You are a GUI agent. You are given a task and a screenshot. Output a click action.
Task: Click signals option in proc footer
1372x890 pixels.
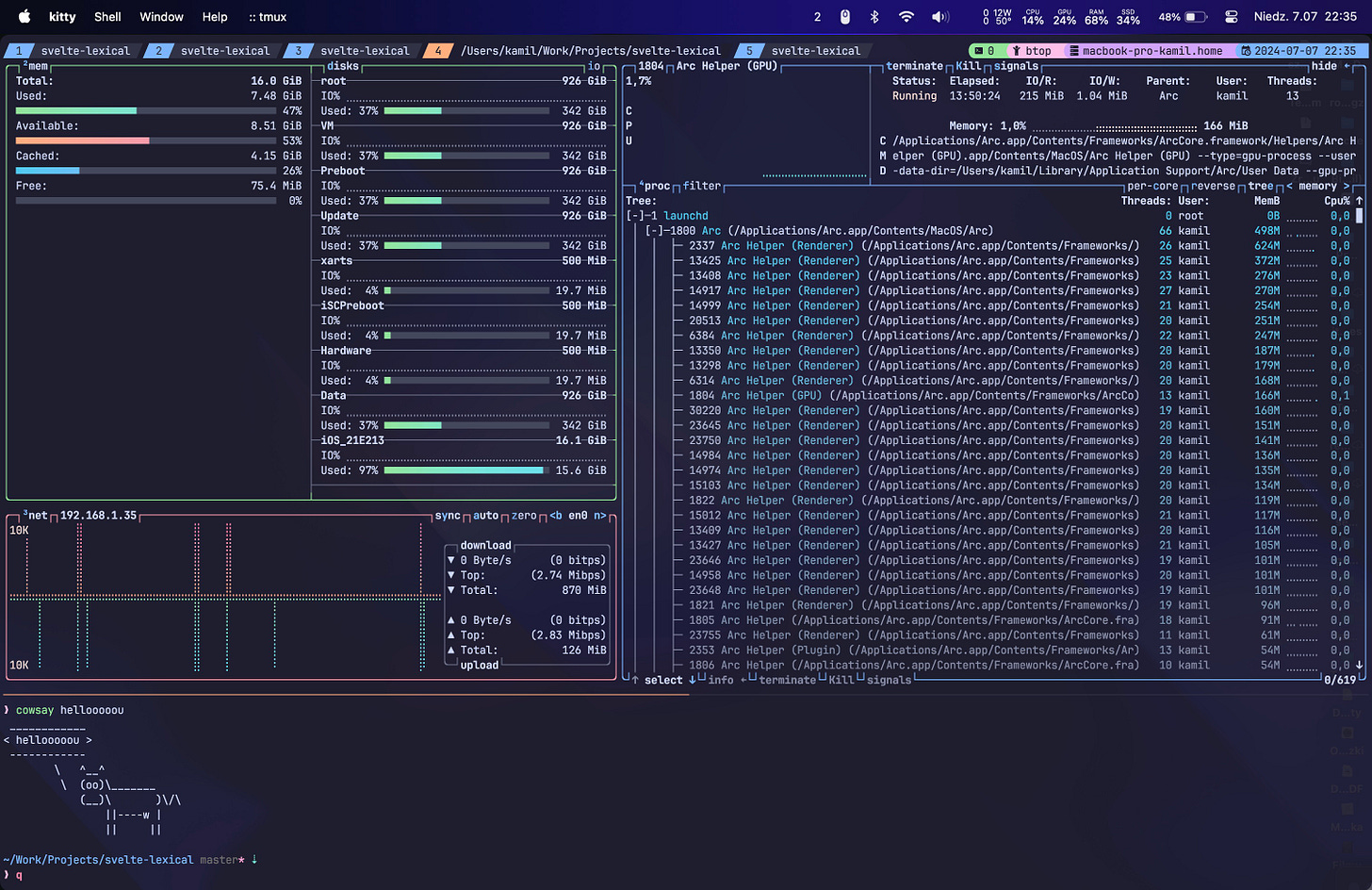coord(889,680)
